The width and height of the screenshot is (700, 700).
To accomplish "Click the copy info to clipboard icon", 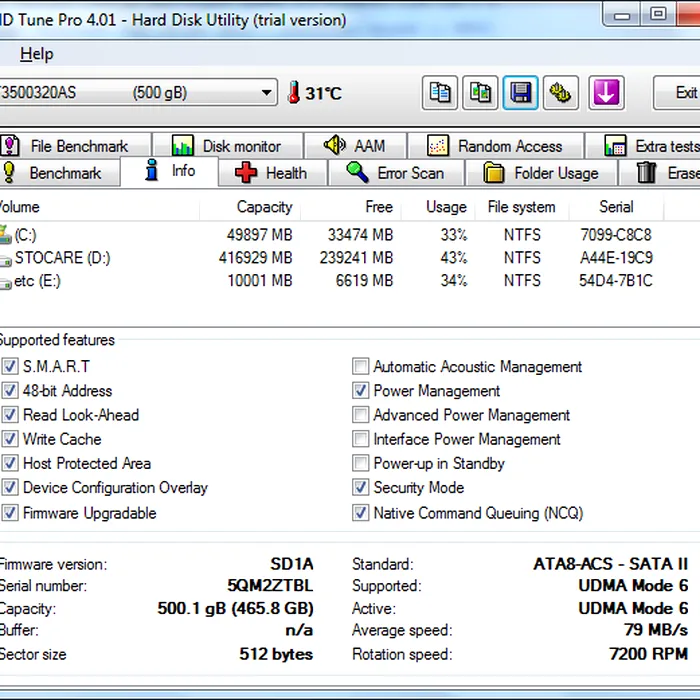I will [x=440, y=93].
